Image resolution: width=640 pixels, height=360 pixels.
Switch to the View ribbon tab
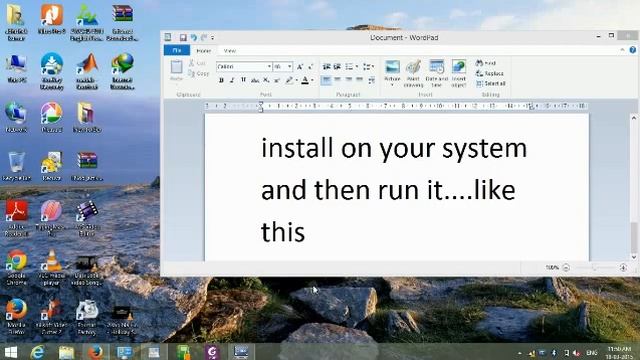click(x=230, y=51)
